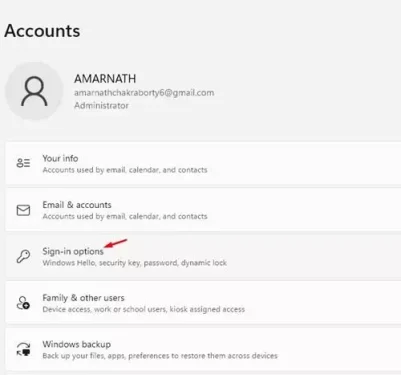Click the user profile avatar picture
This screenshot has height=375, width=401.
click(34, 91)
